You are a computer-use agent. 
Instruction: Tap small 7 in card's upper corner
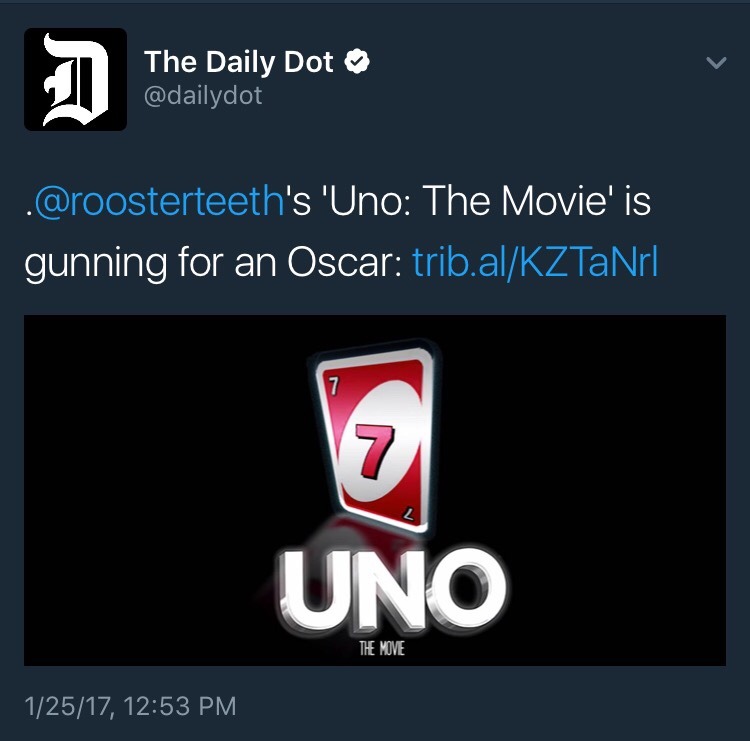(x=334, y=386)
